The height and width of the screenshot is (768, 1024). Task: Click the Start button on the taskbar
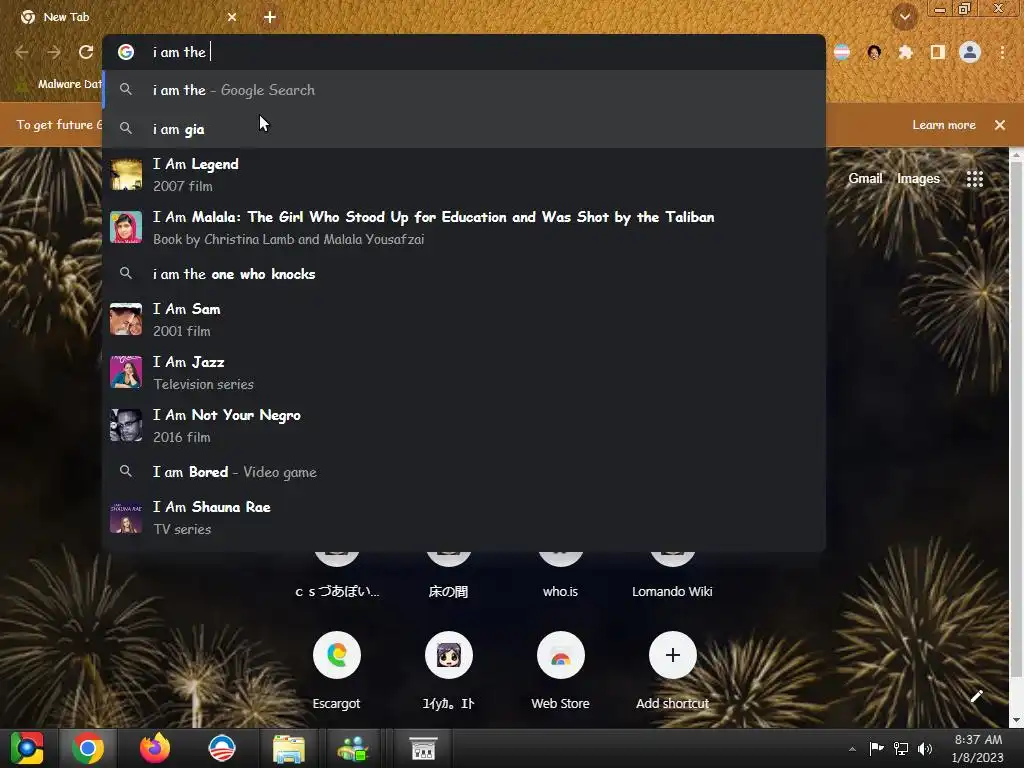click(x=27, y=748)
